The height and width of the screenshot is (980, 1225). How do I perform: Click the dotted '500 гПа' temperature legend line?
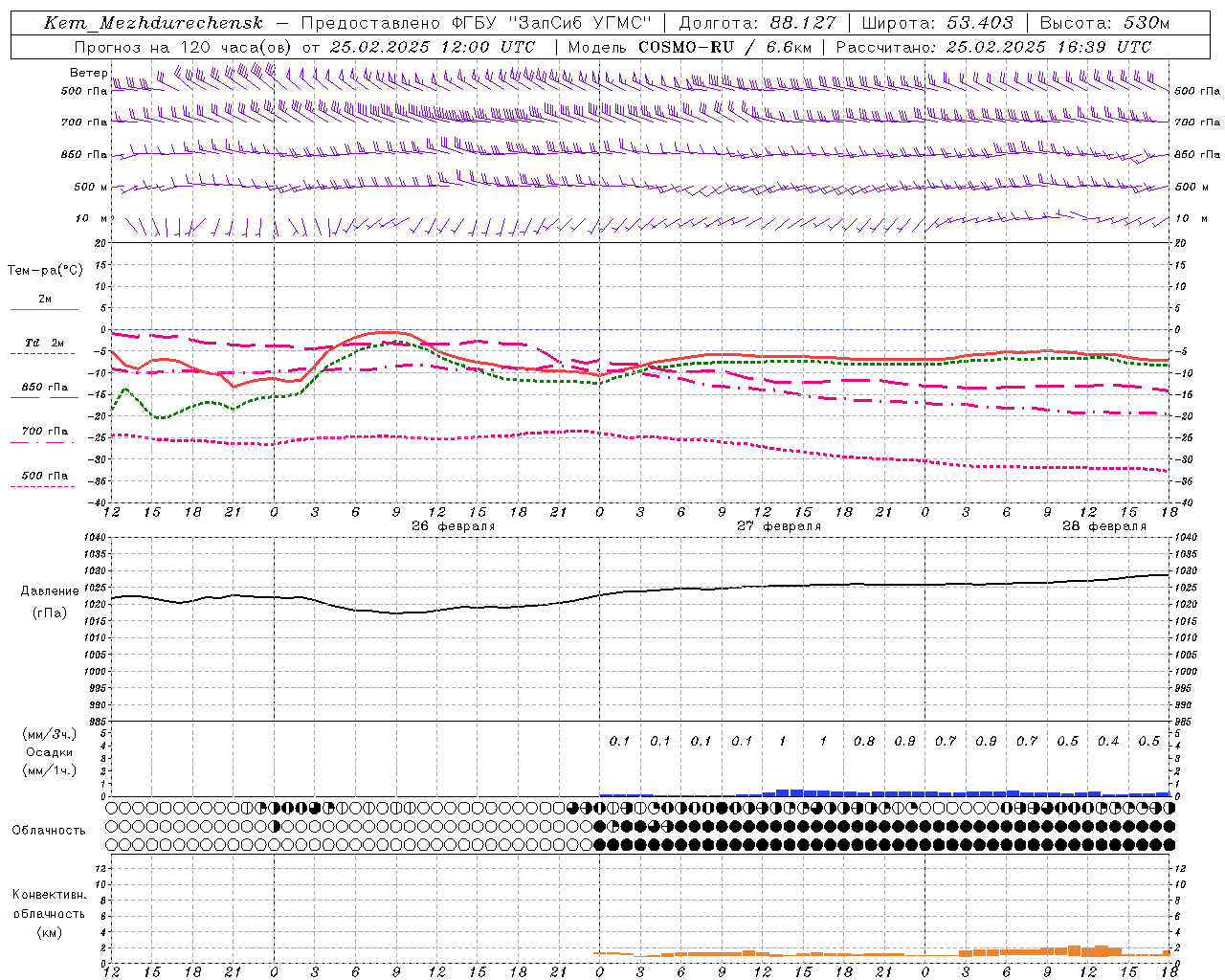point(42,486)
